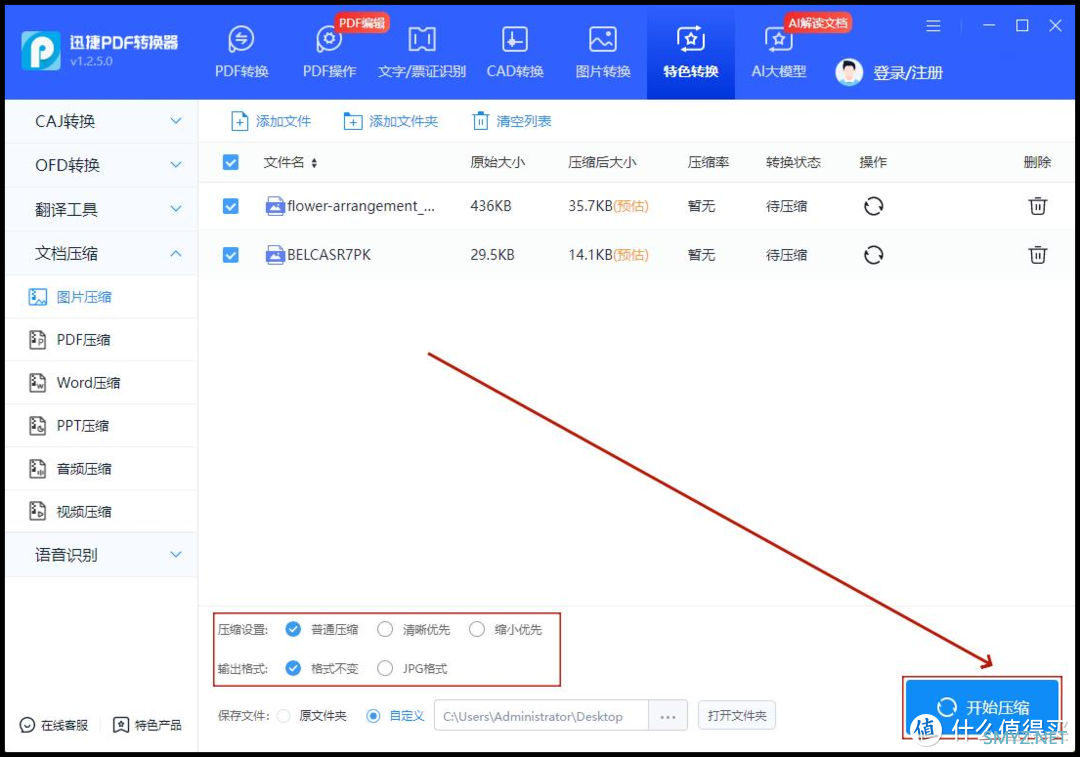Click the 打开文件夹 button
Screen dimensions: 1080x757
coord(737,716)
